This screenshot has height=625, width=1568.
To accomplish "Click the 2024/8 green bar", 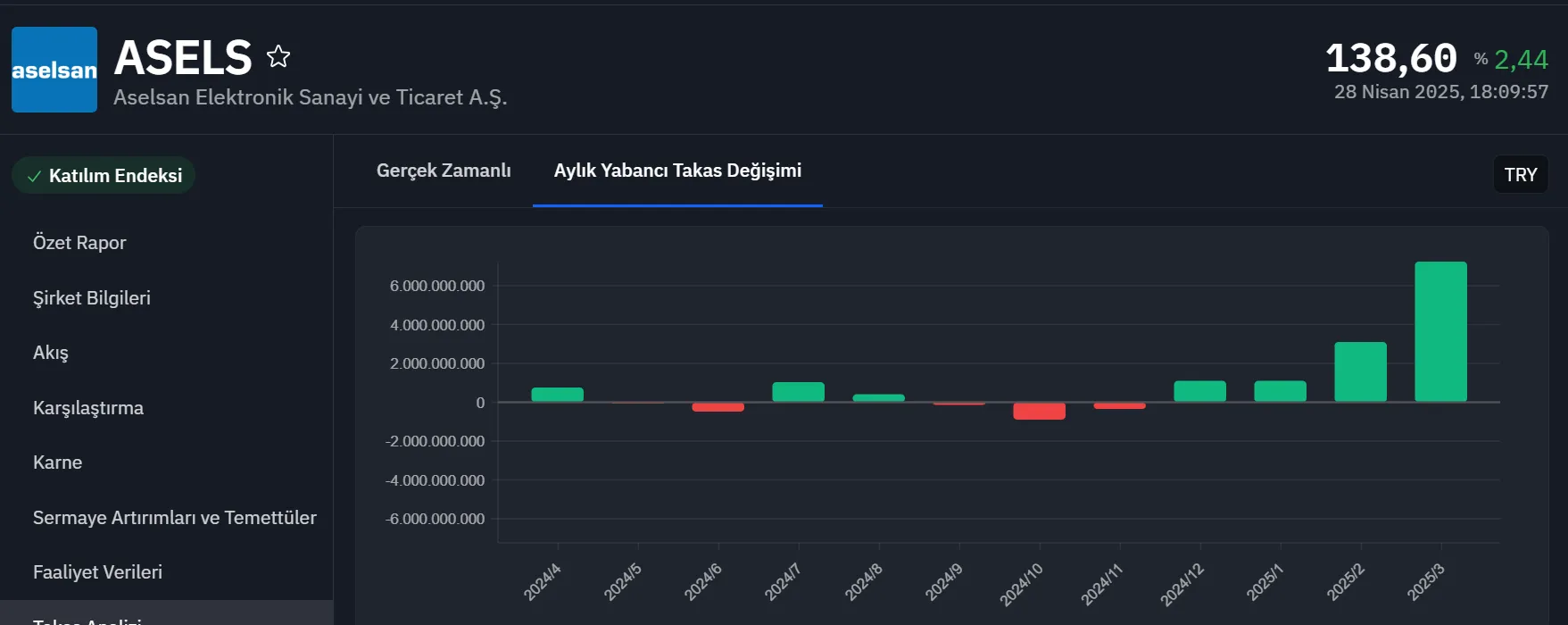I will 879,398.
